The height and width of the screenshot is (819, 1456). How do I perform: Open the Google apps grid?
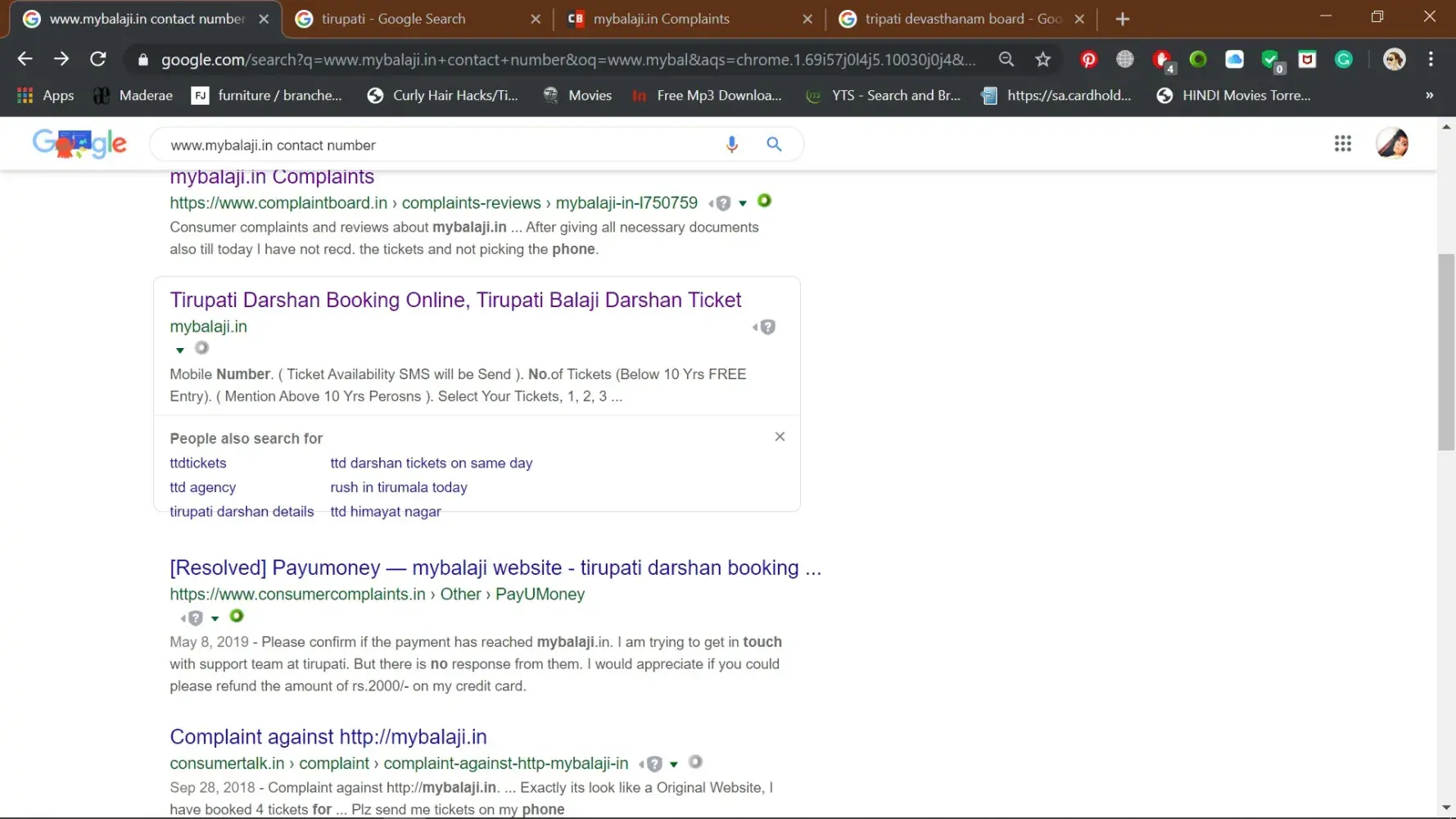pyautogui.click(x=1342, y=144)
